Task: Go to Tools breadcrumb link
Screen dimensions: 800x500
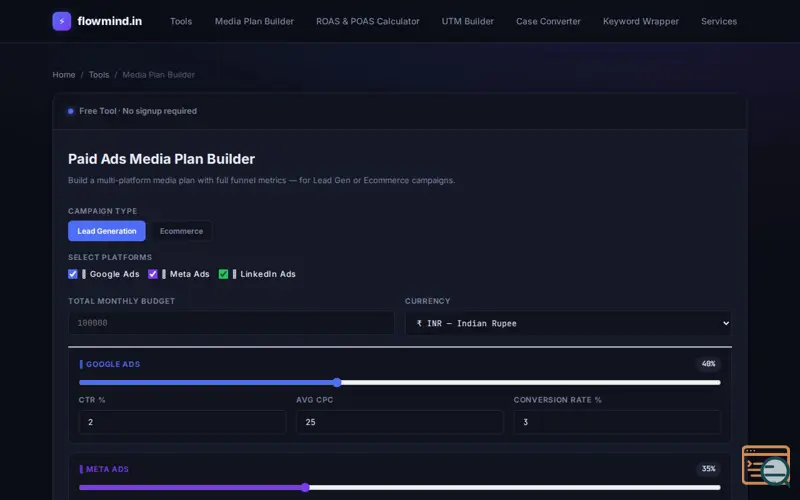Action: (99, 75)
